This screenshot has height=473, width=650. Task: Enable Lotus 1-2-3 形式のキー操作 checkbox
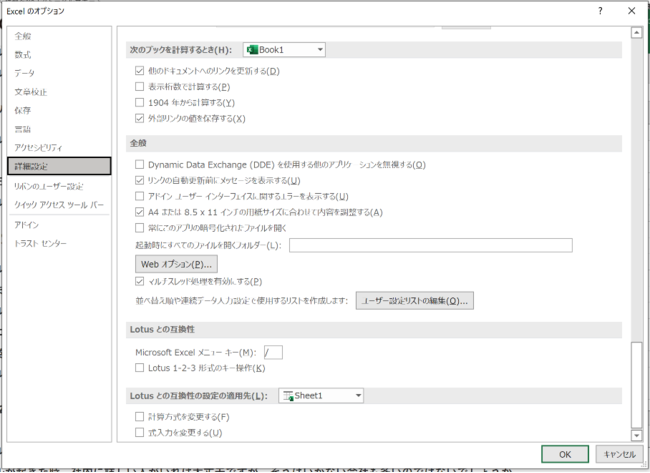coord(139,368)
